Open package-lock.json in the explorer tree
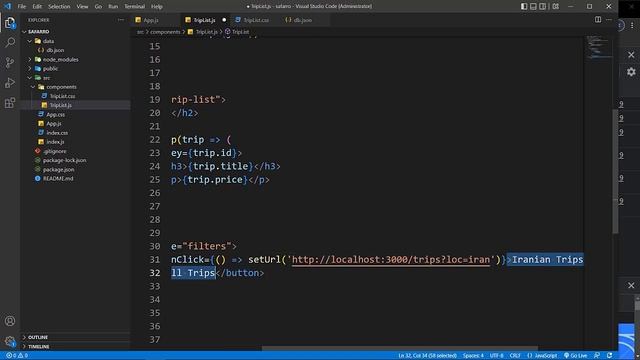The height and width of the screenshot is (360, 640). pyautogui.click(x=64, y=160)
